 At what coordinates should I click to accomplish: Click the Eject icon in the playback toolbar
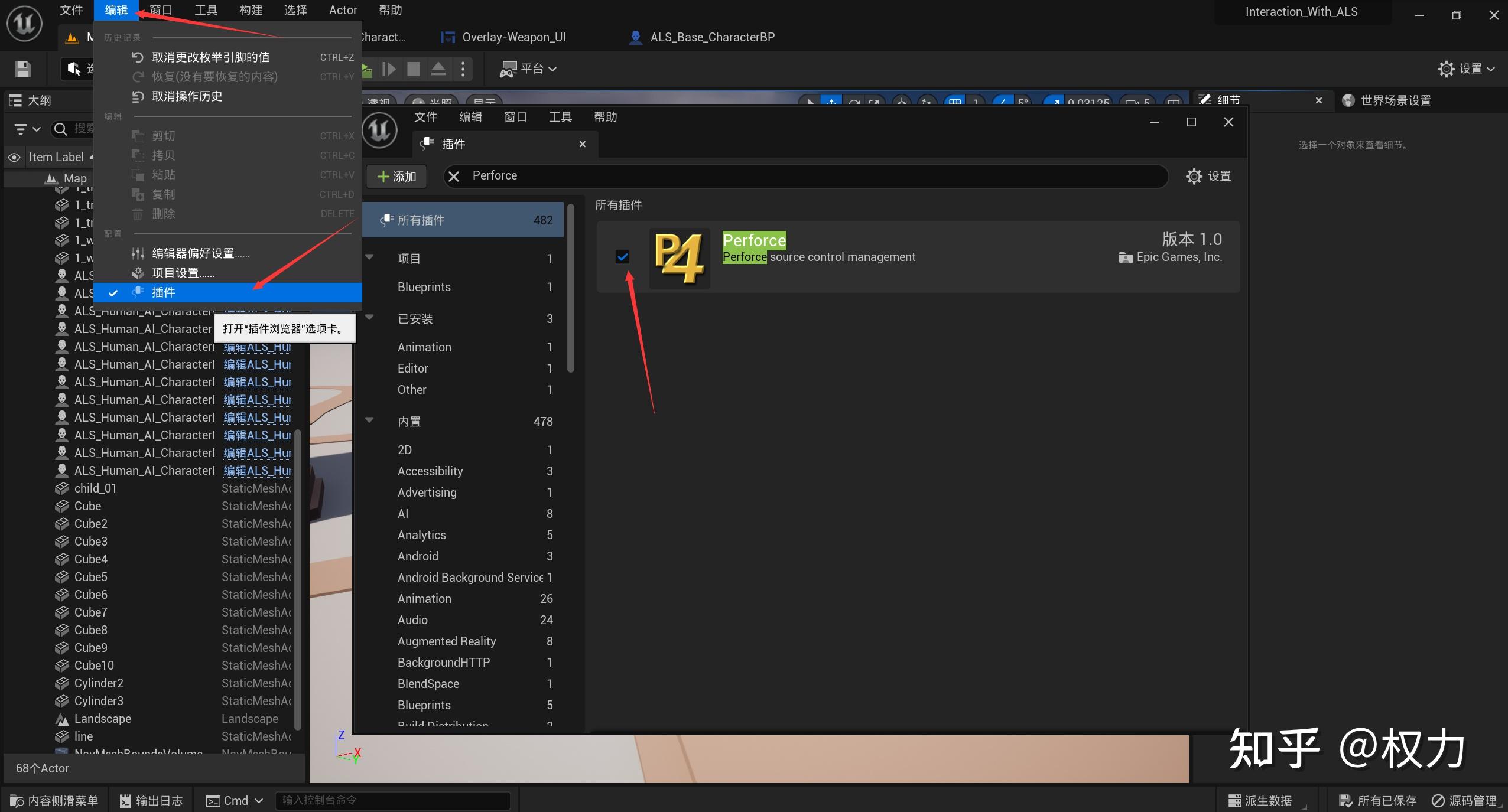[438, 69]
